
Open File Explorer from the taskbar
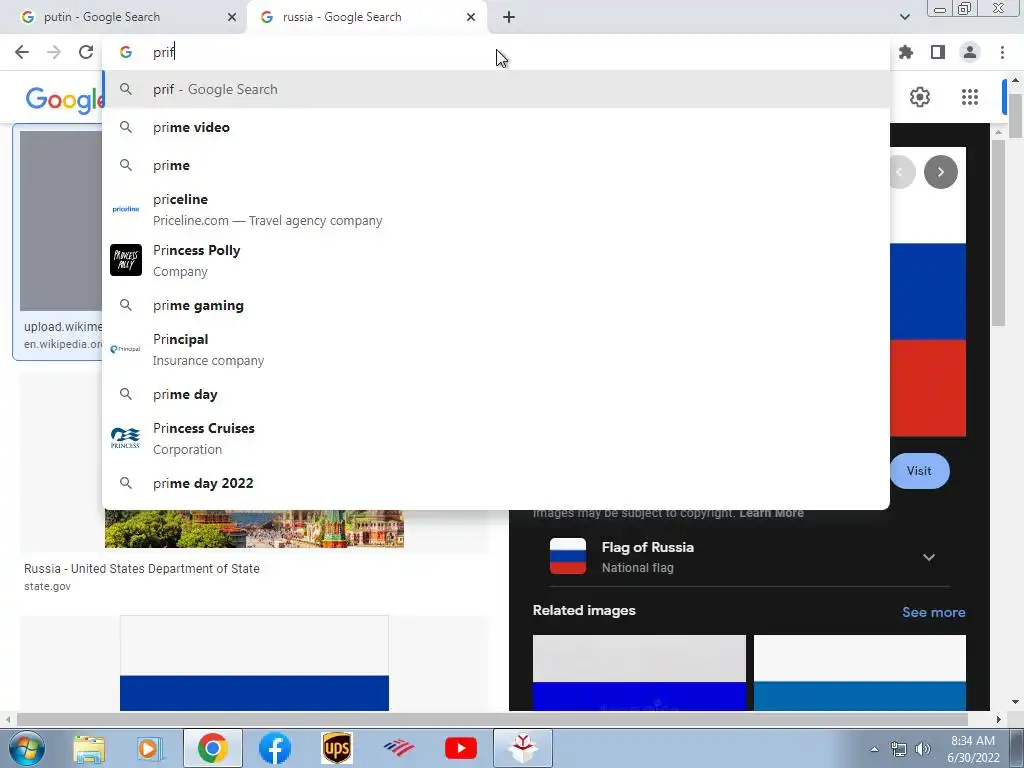(x=89, y=748)
